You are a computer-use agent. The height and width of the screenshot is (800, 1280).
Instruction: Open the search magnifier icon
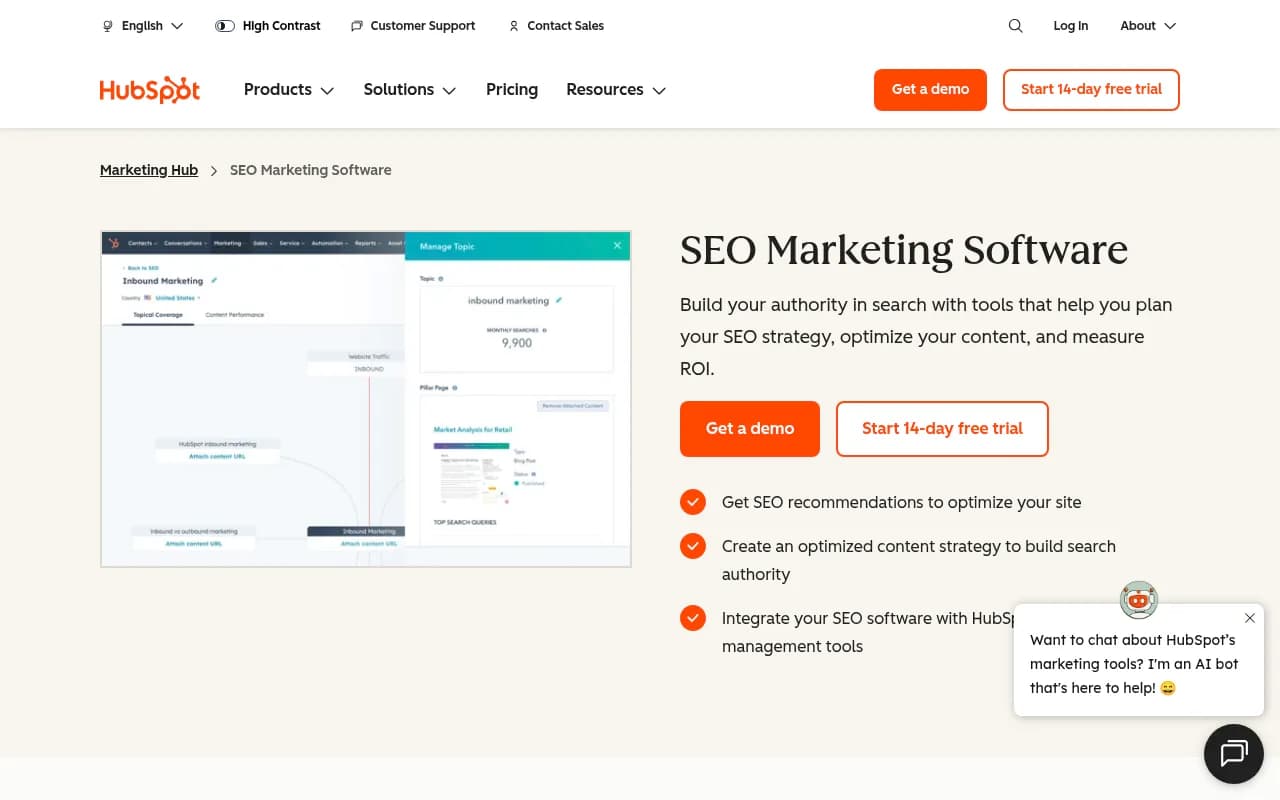click(x=1015, y=25)
